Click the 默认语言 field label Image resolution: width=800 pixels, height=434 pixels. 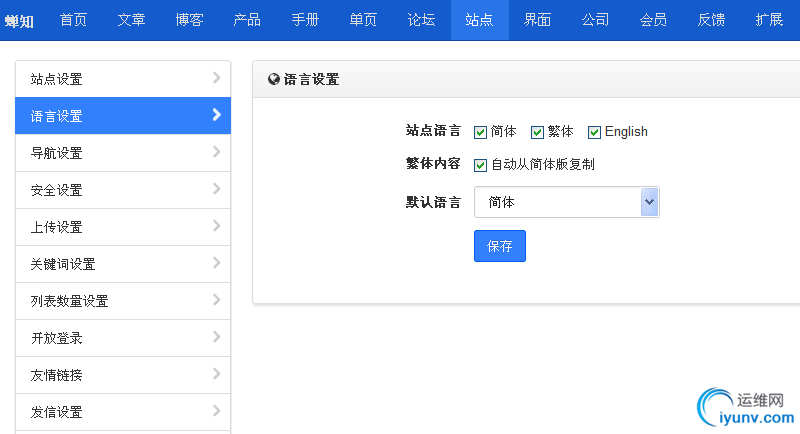tap(433, 202)
